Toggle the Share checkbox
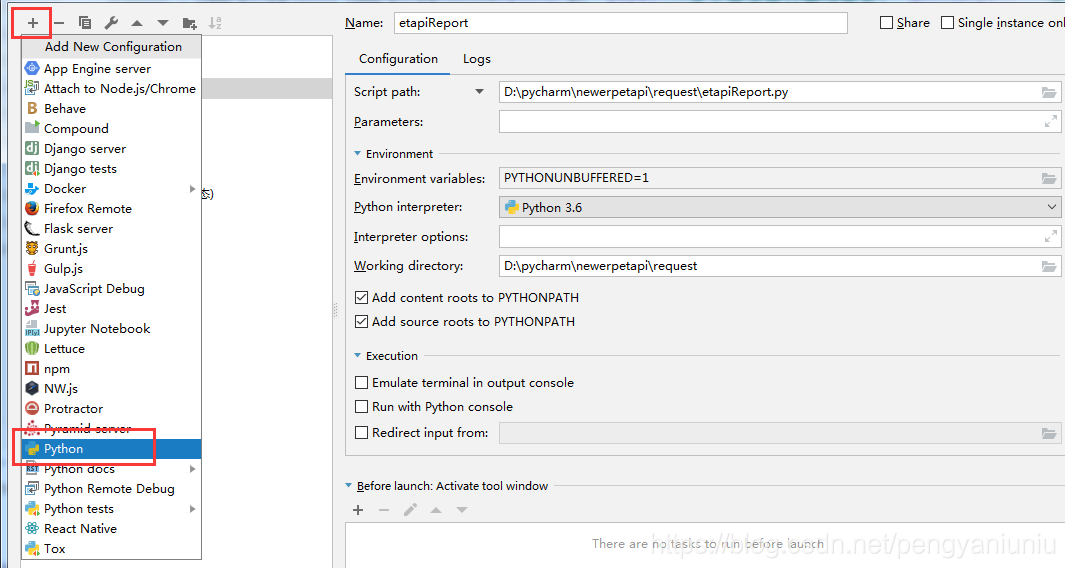The height and width of the screenshot is (568, 1065). pyautogui.click(x=886, y=22)
